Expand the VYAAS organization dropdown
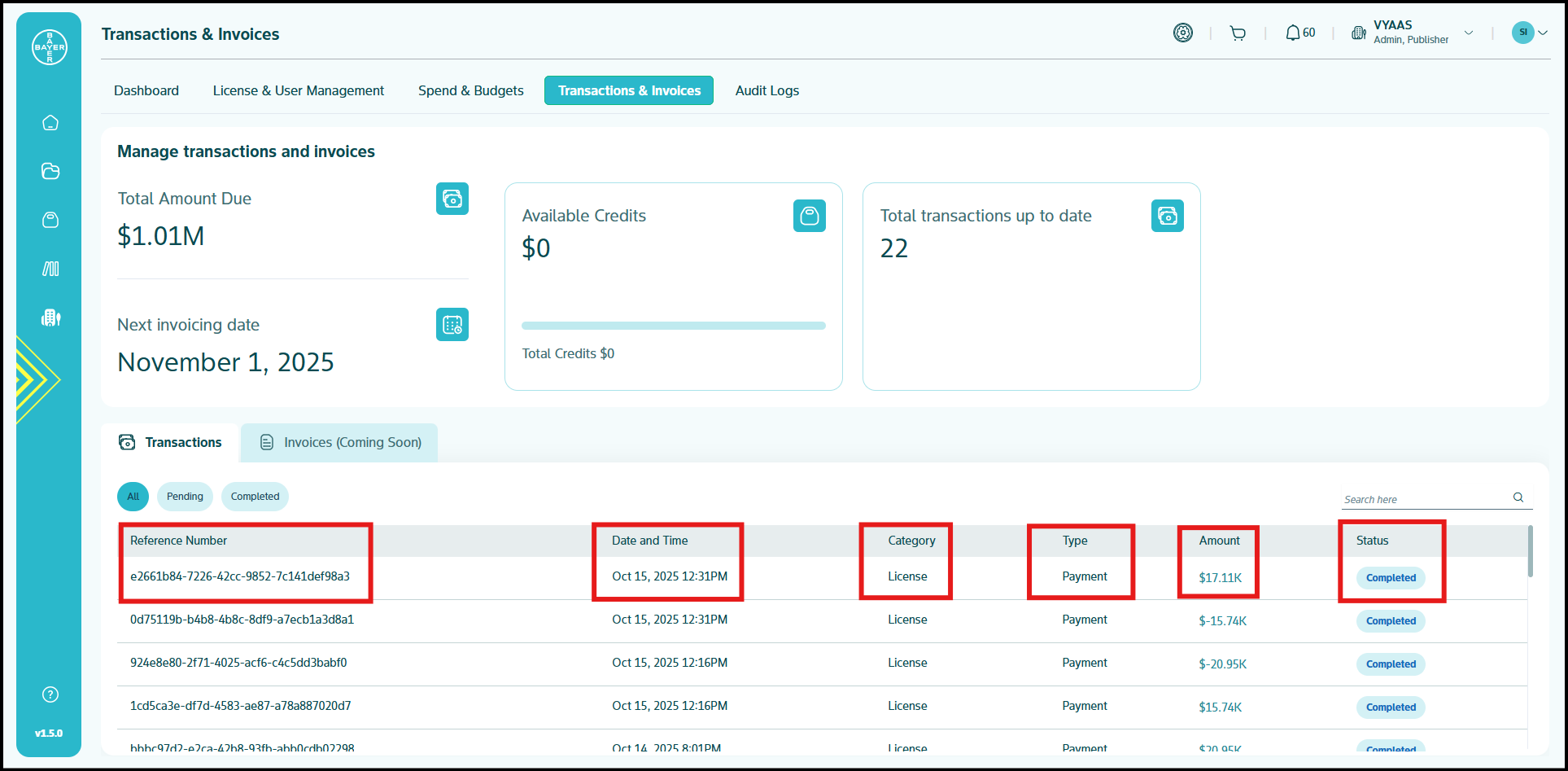The image size is (1568, 771). click(1469, 33)
